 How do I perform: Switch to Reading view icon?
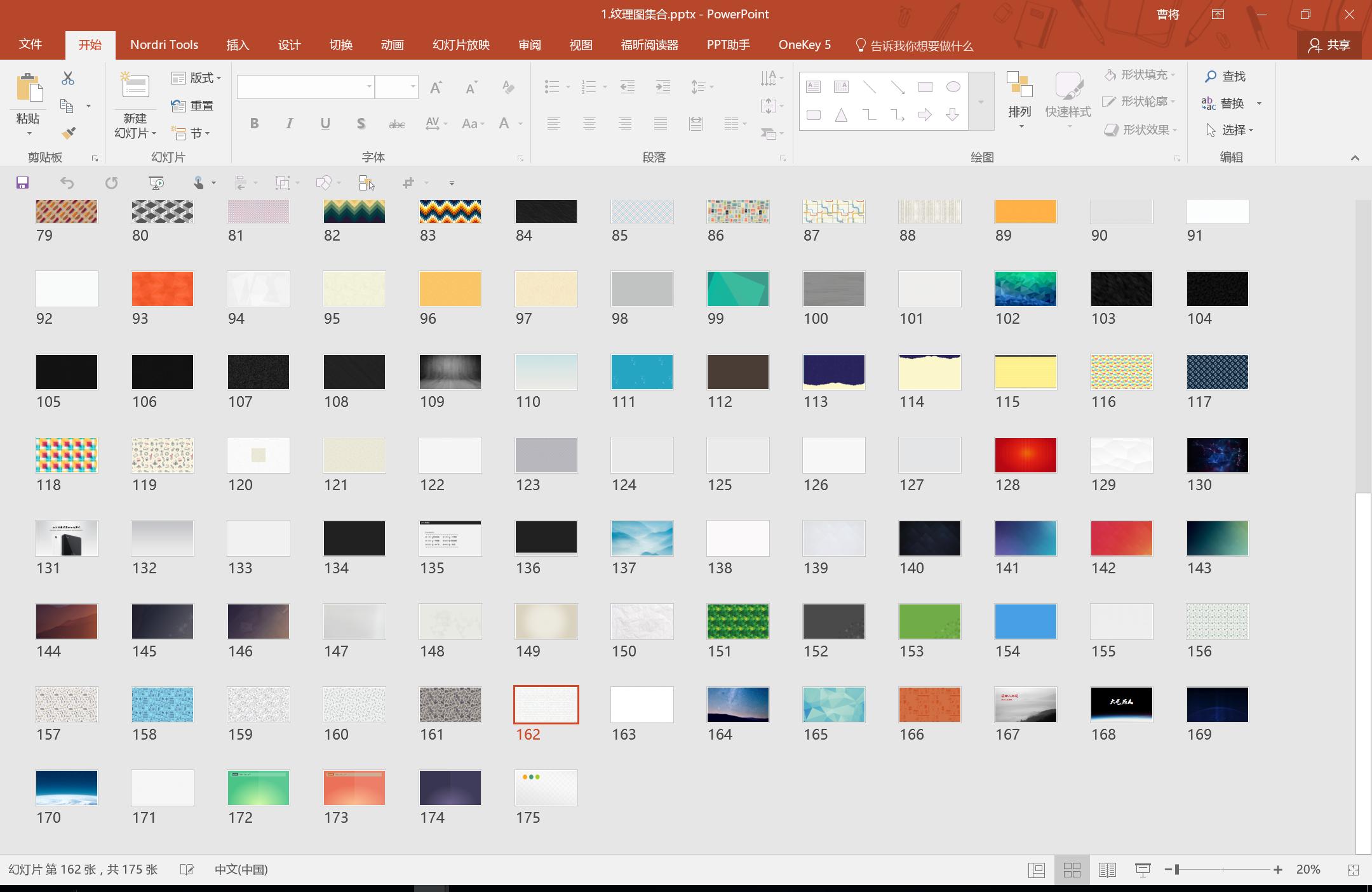1107,870
